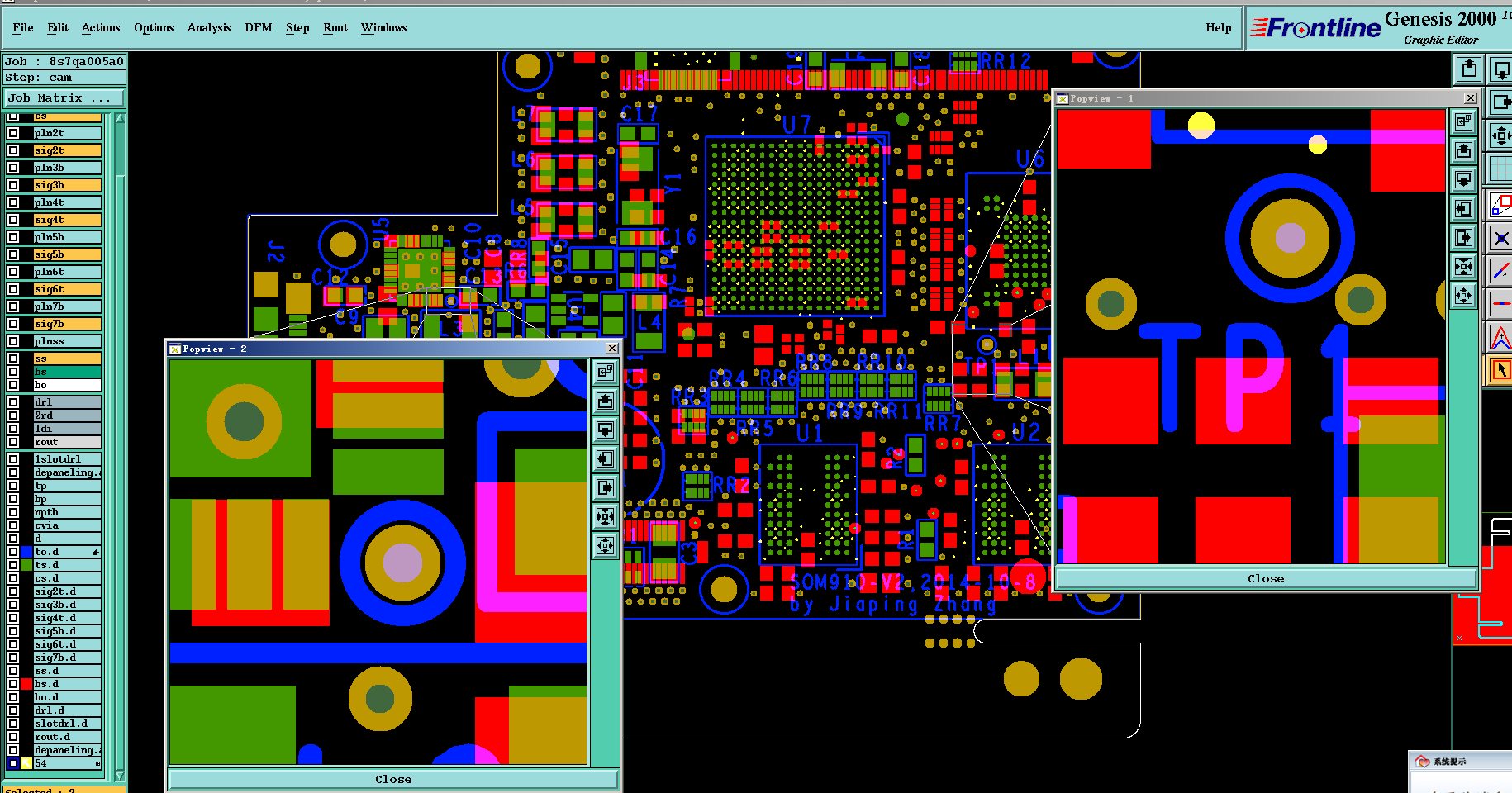The width and height of the screenshot is (1512, 793).
Task: Click pan-left arrow icon in Popview 2
Action: click(x=606, y=458)
